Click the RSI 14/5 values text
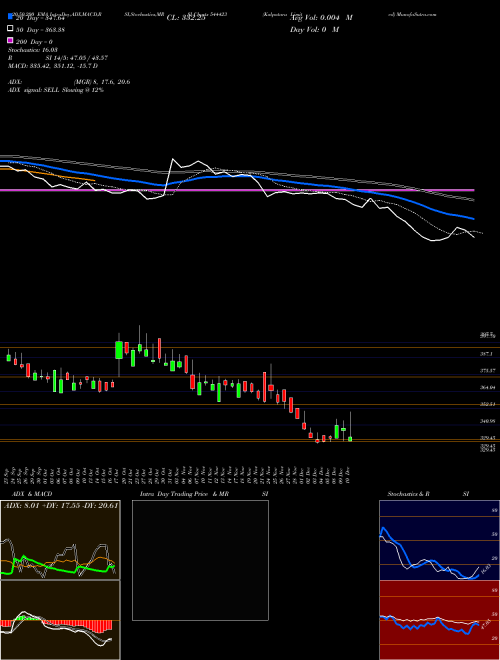 [76, 58]
